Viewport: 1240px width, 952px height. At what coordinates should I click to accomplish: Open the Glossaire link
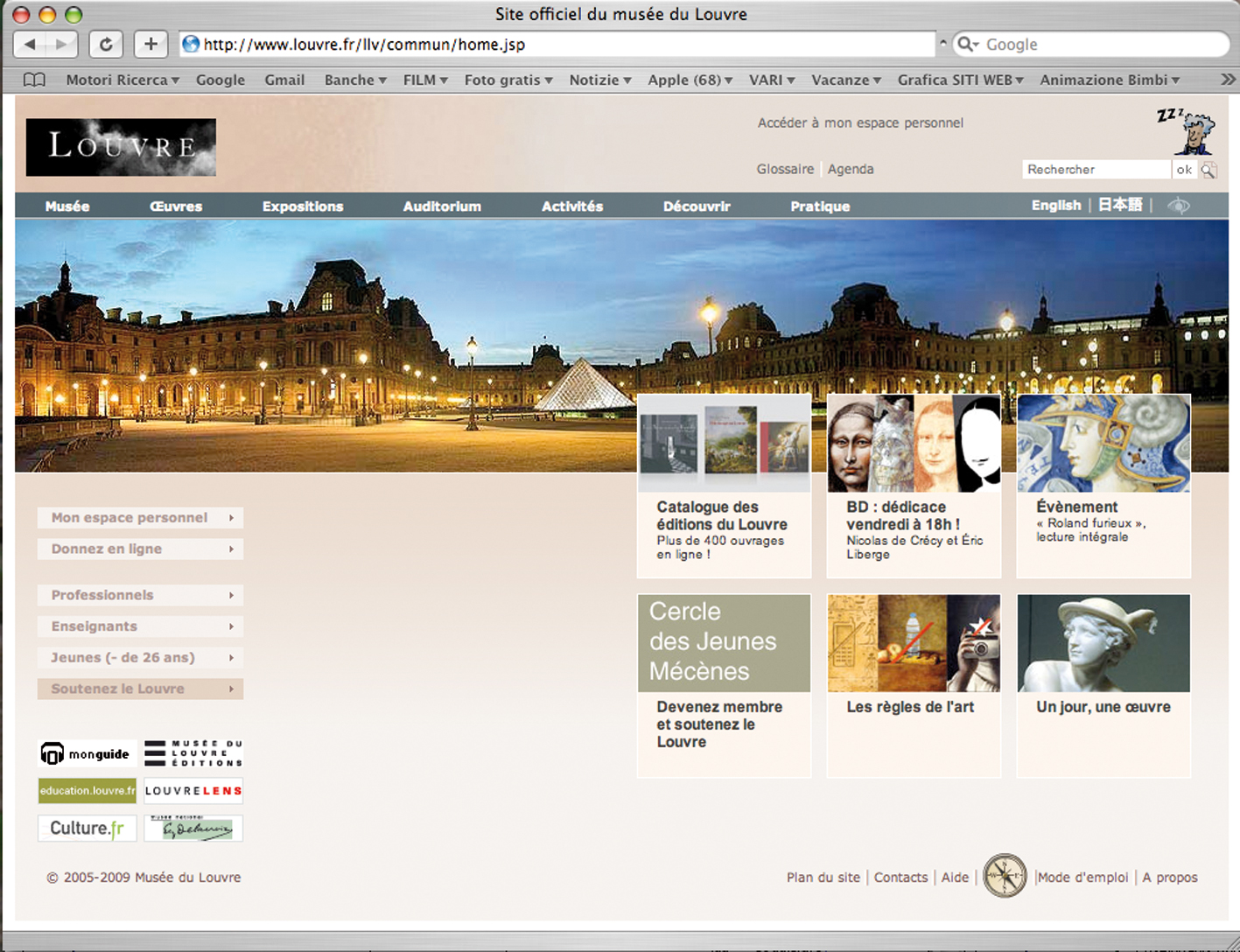pyautogui.click(x=785, y=169)
